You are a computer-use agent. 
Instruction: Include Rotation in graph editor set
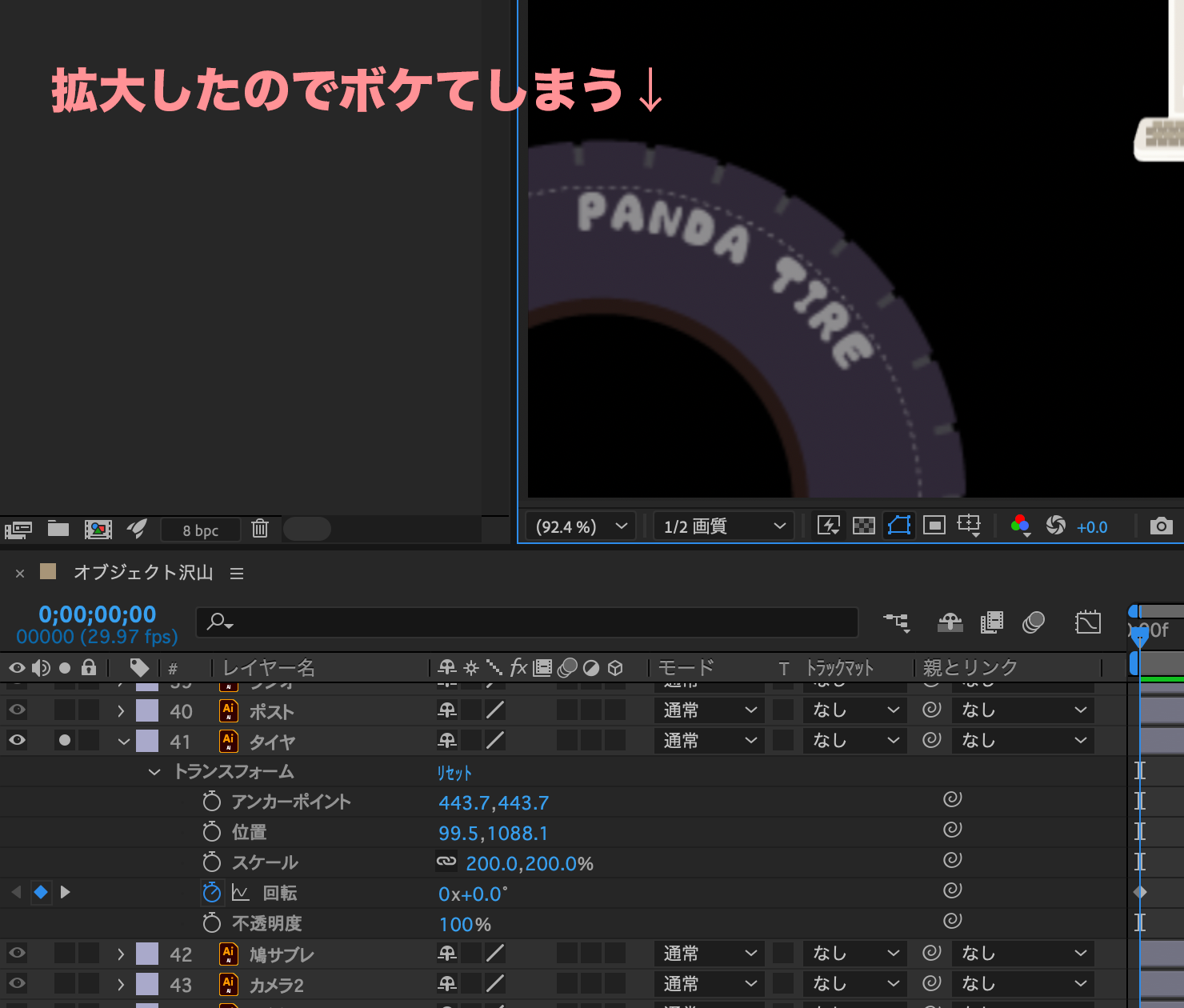click(x=240, y=893)
